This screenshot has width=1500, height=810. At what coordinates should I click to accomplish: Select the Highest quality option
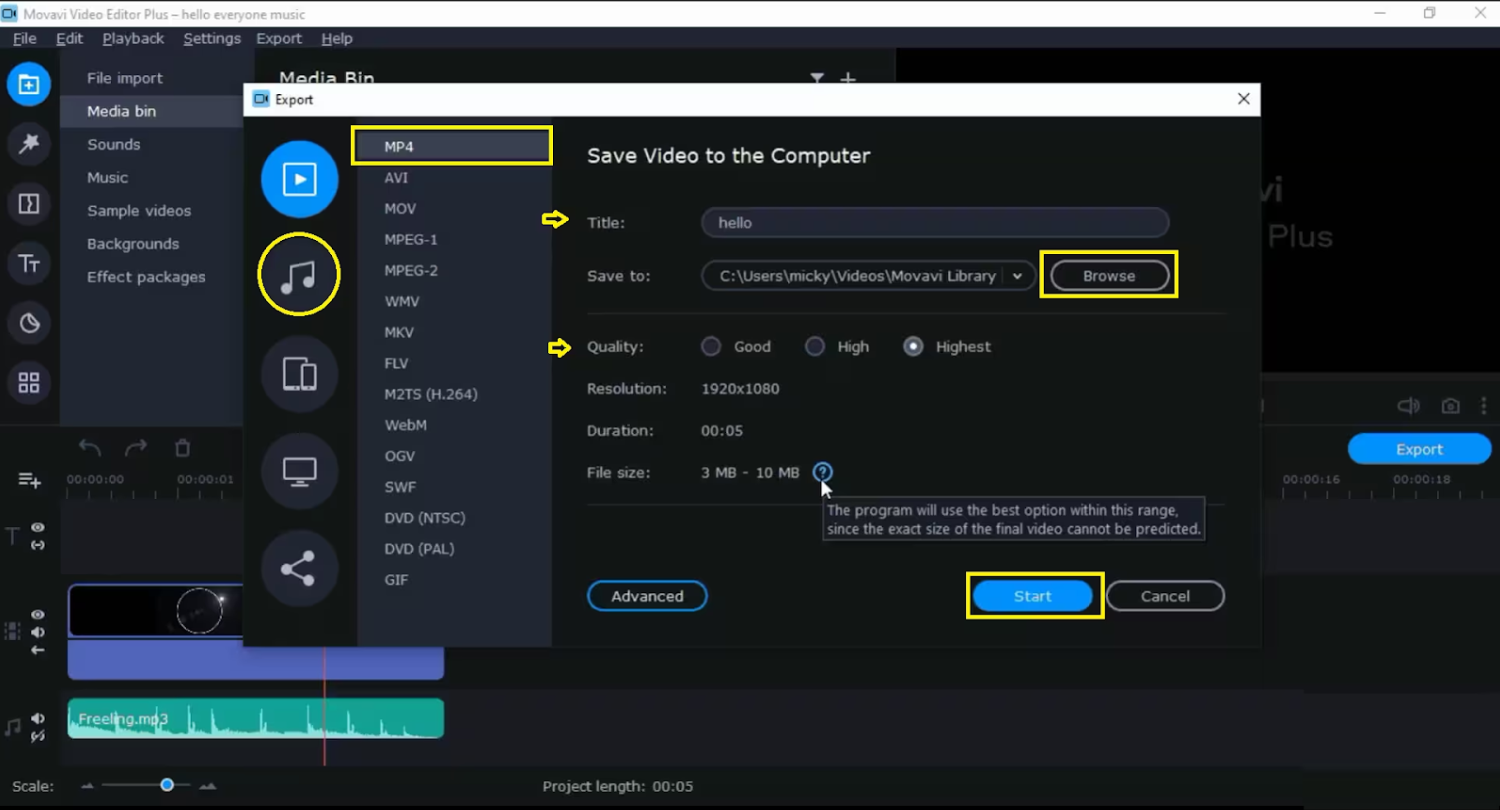point(913,346)
